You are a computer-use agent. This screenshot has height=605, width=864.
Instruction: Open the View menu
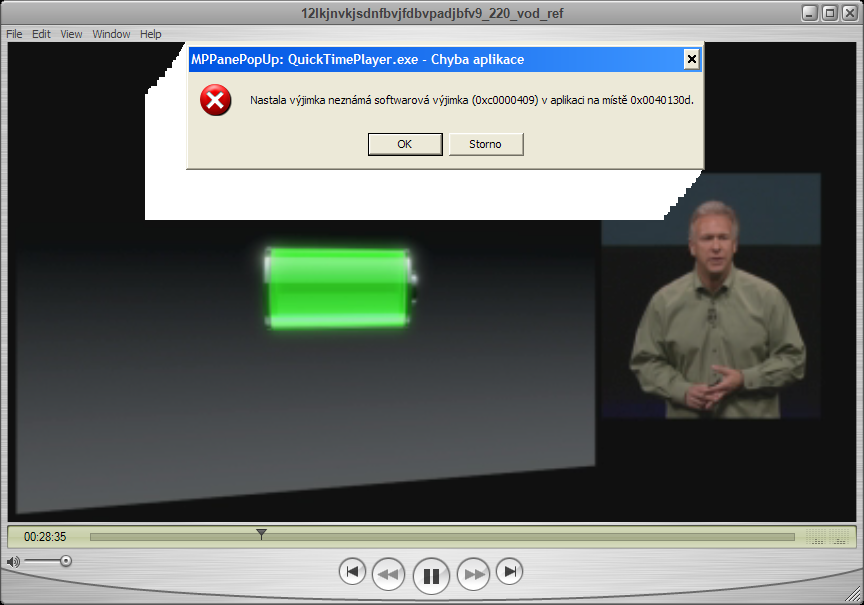tap(71, 34)
